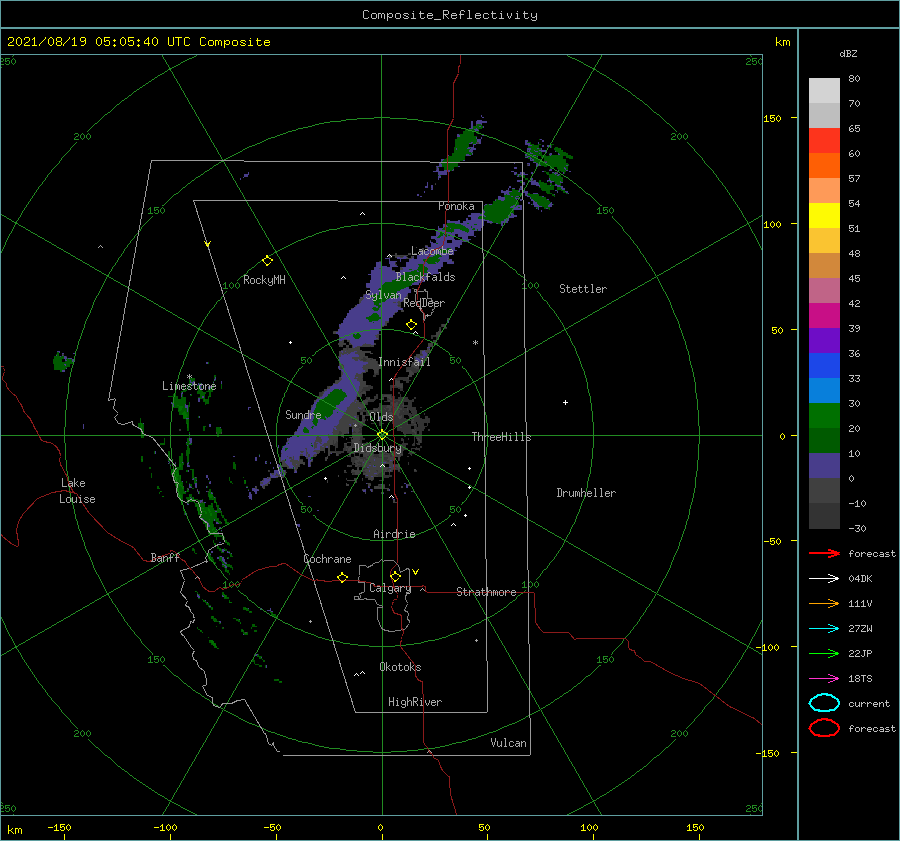Click the yellow diamond marker near RockyMH
Screen dimensions: 900x841
pos(267,260)
